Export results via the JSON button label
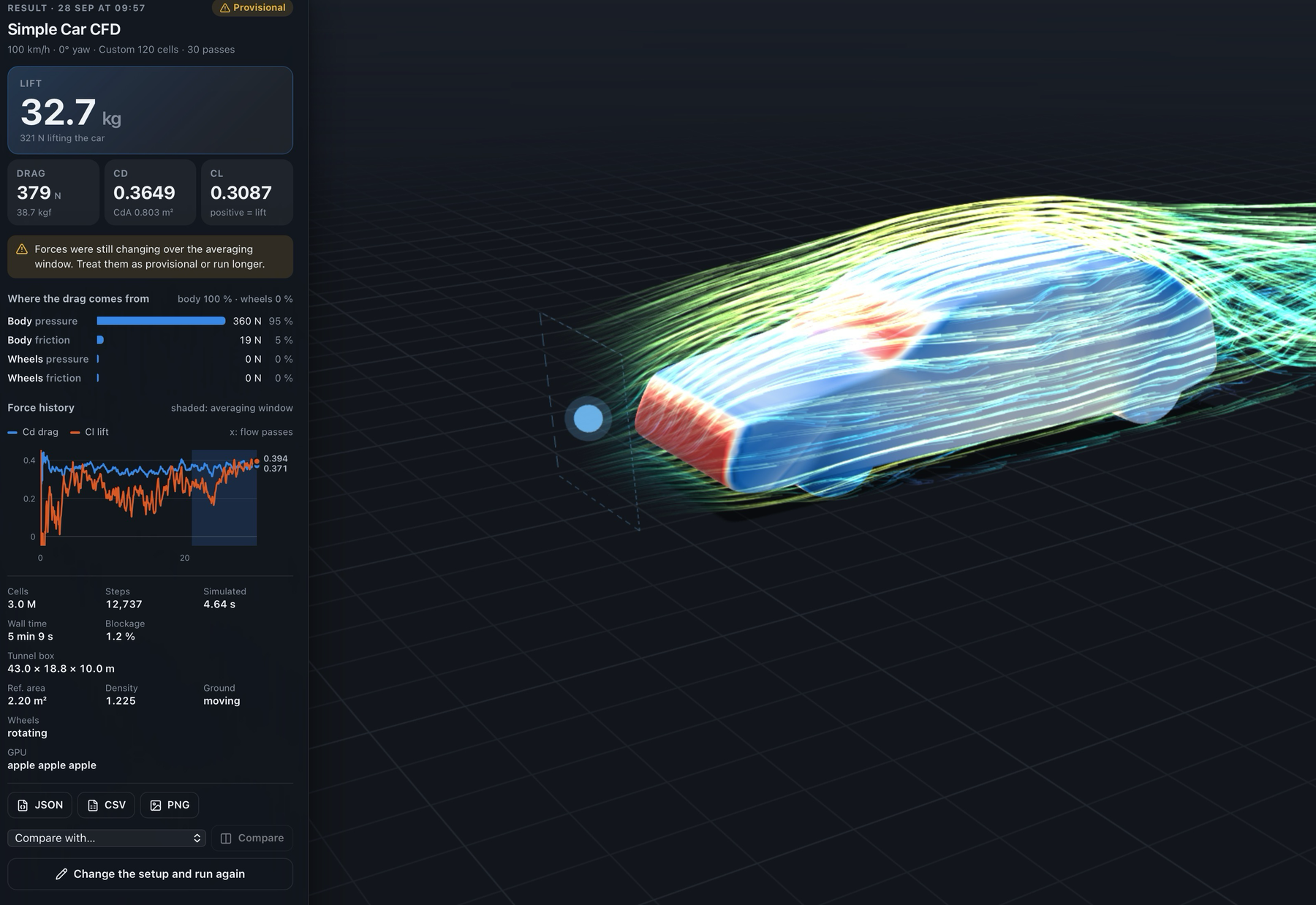Image resolution: width=1316 pixels, height=905 pixels. coord(49,805)
